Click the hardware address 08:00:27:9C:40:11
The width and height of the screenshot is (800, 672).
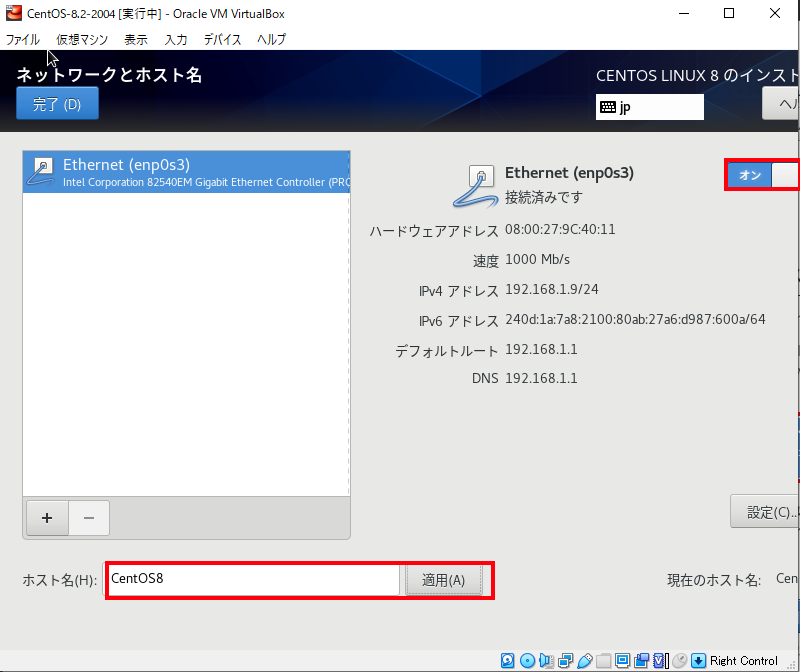tap(560, 230)
